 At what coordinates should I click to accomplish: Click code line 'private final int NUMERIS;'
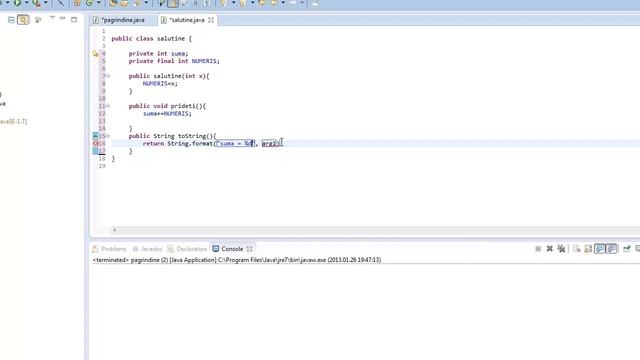coord(174,61)
